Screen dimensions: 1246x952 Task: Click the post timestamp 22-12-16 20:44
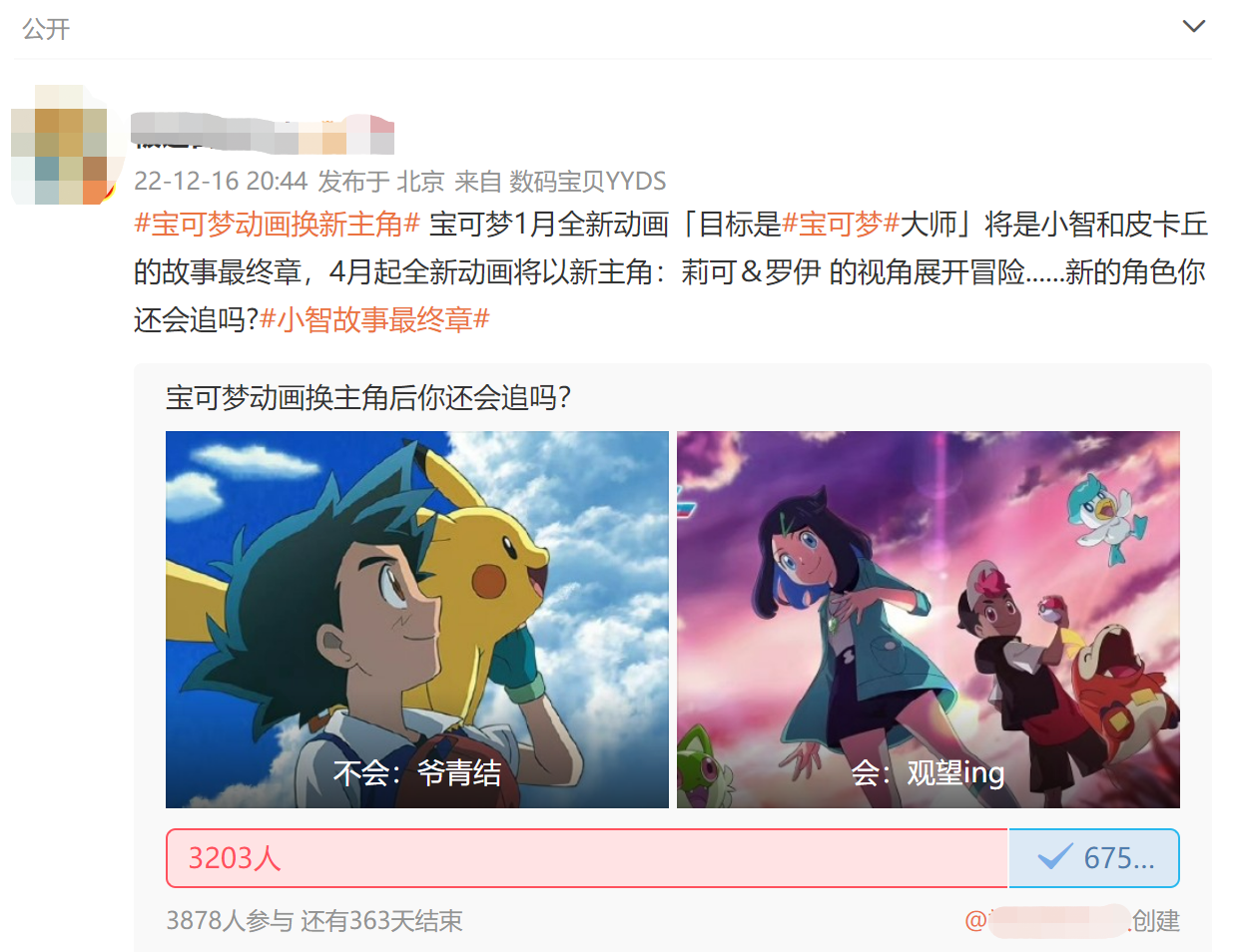[x=221, y=181]
